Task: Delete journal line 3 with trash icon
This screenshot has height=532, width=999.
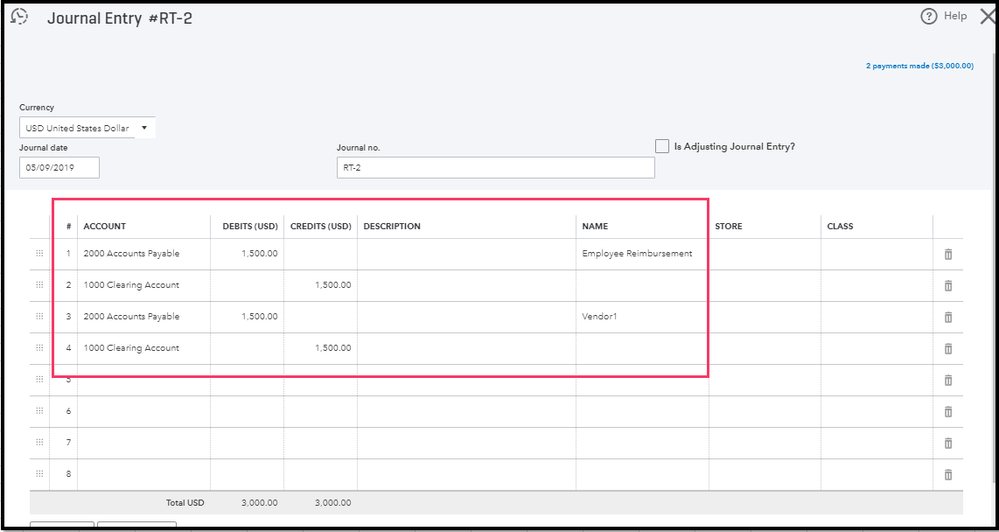Action: (948, 317)
